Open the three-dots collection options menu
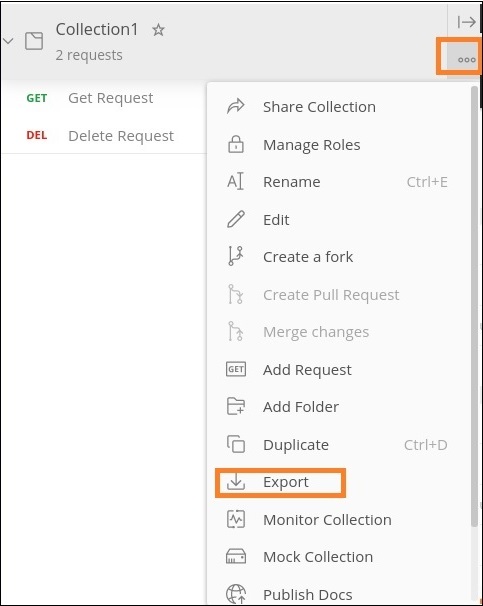483x606 pixels. 466,60
